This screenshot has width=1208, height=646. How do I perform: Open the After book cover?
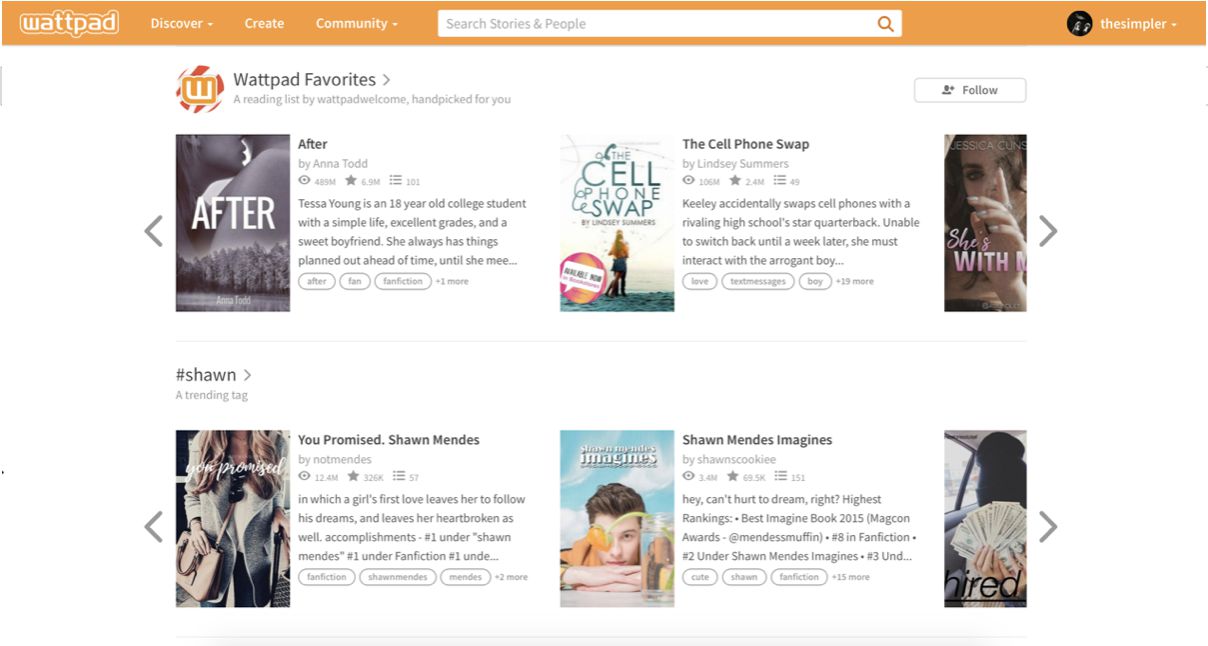click(233, 223)
